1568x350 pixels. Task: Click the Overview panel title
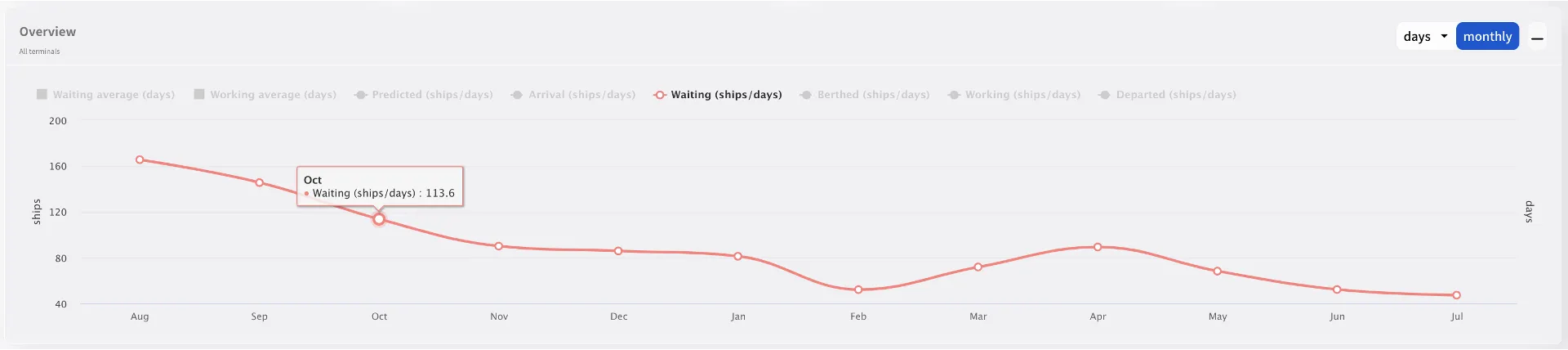[x=47, y=32]
